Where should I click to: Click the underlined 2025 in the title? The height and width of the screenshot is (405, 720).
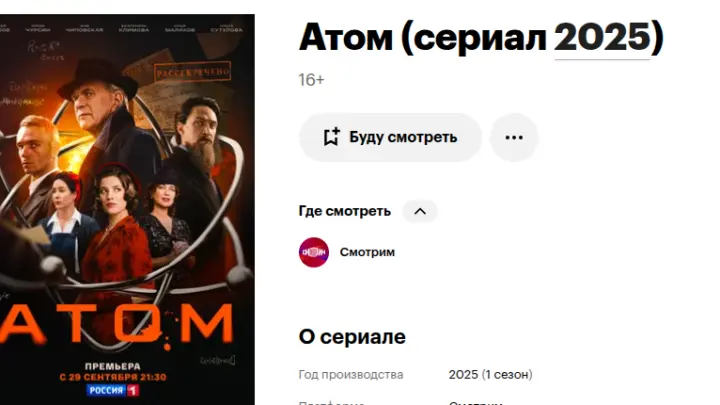click(x=602, y=37)
